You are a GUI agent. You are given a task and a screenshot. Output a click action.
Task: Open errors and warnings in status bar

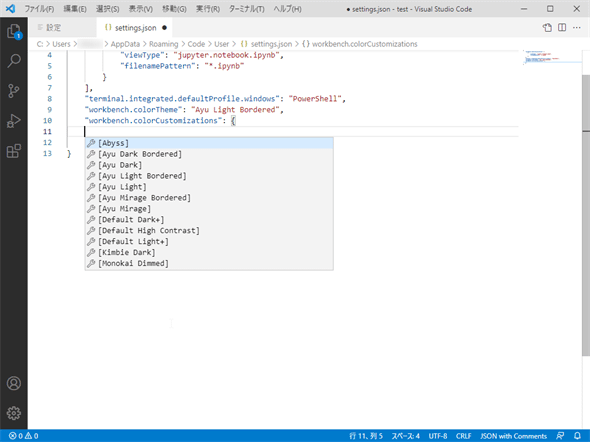point(23,436)
